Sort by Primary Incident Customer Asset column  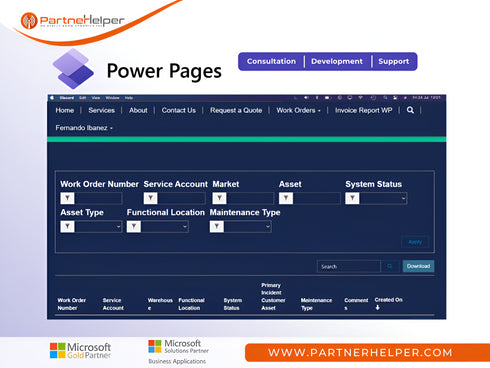click(273, 297)
